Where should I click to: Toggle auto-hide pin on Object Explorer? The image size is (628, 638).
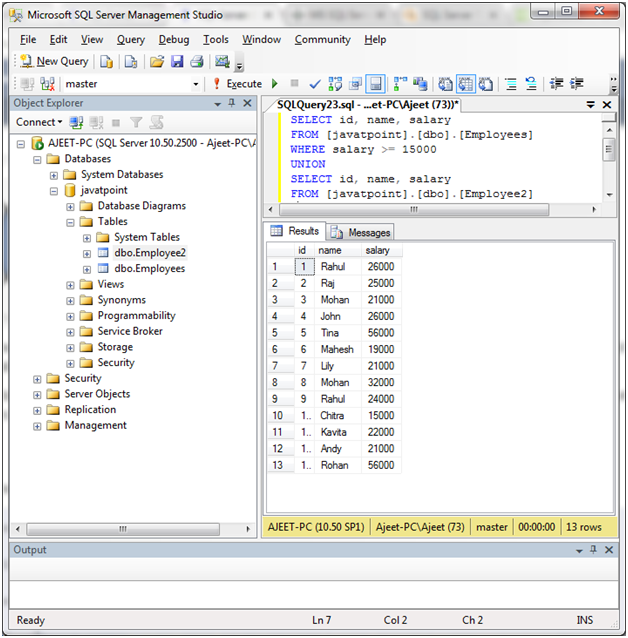tap(232, 103)
